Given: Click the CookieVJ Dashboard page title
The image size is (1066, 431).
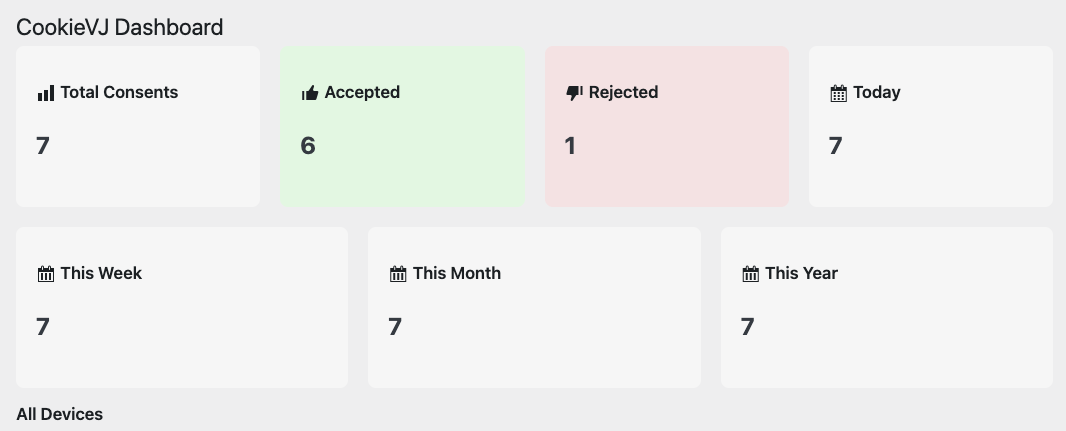Looking at the screenshot, I should (120, 27).
